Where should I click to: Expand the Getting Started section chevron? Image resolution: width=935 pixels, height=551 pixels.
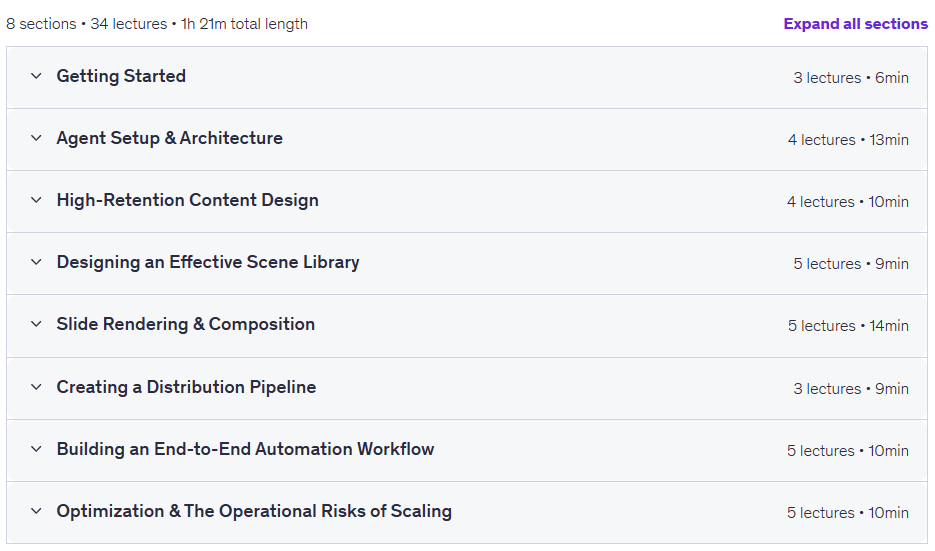pos(36,76)
